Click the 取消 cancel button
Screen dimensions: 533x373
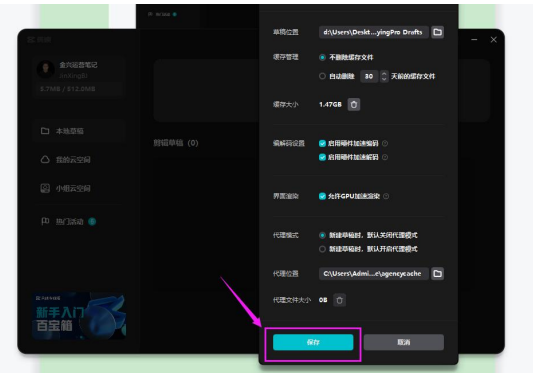click(x=403, y=342)
